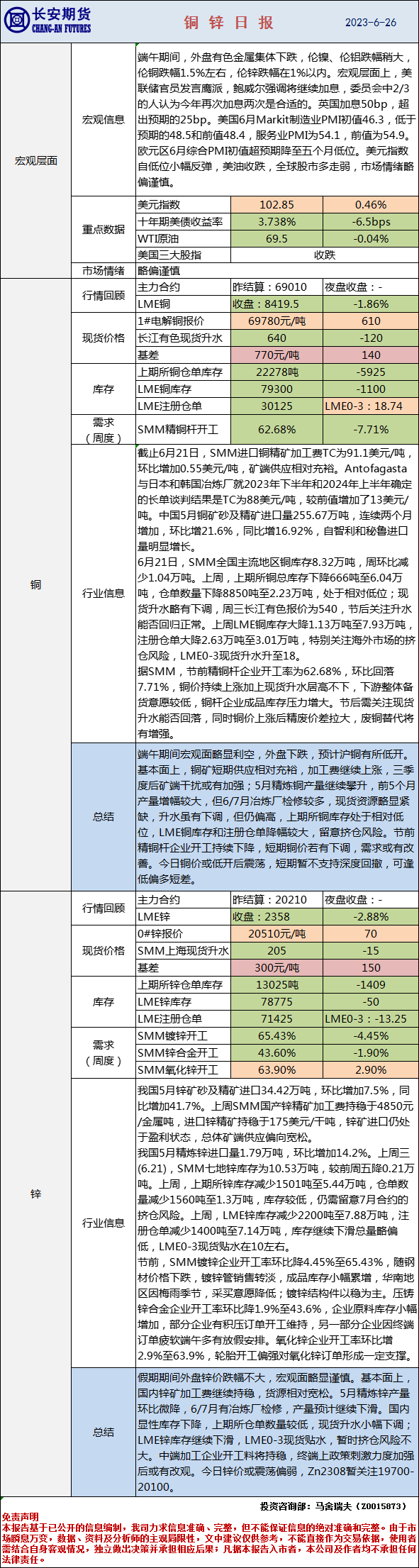Select the zinc 行业信息 label cell
Screen dimensions: 419x1568
point(104,1223)
